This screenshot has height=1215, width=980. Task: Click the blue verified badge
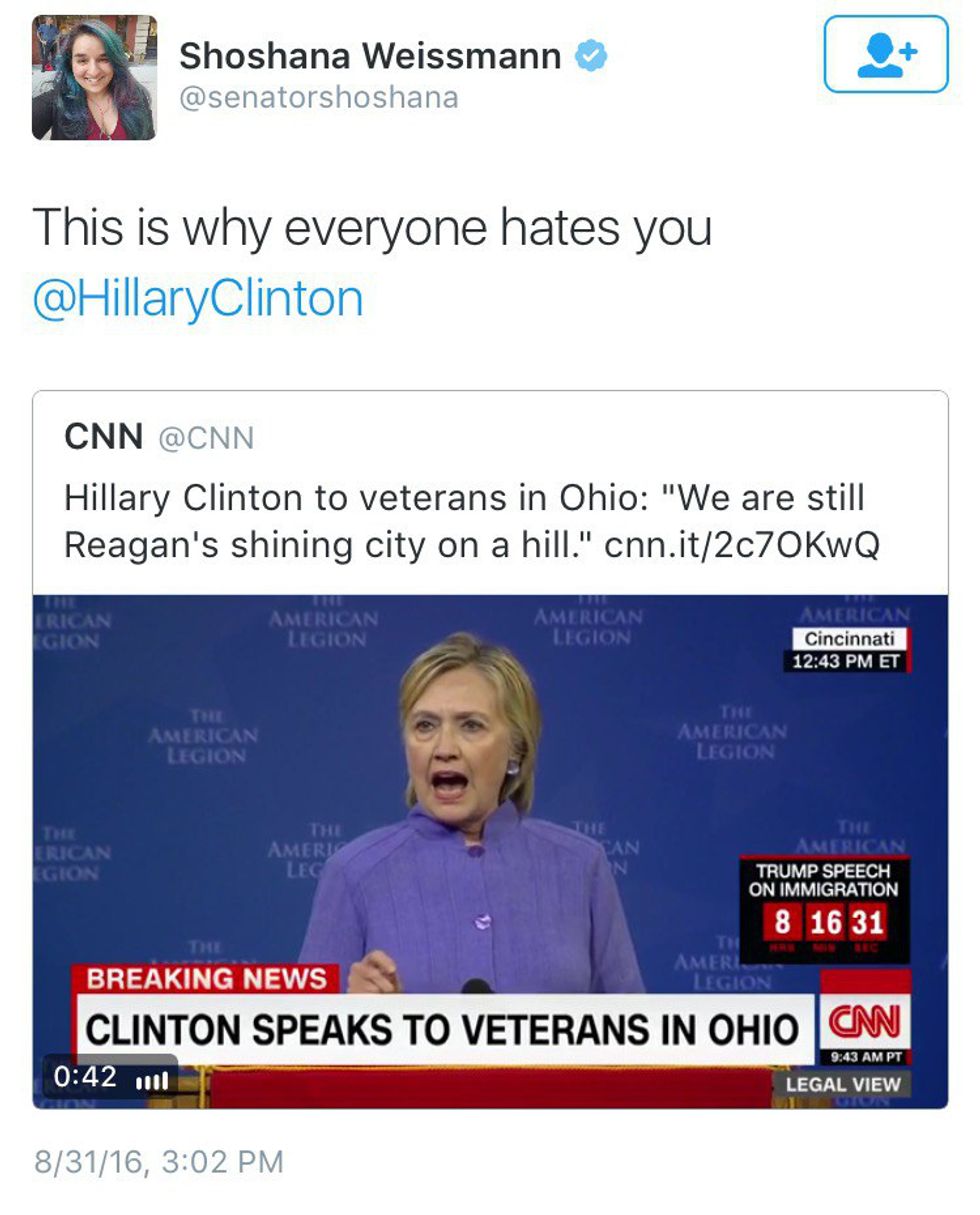[591, 56]
